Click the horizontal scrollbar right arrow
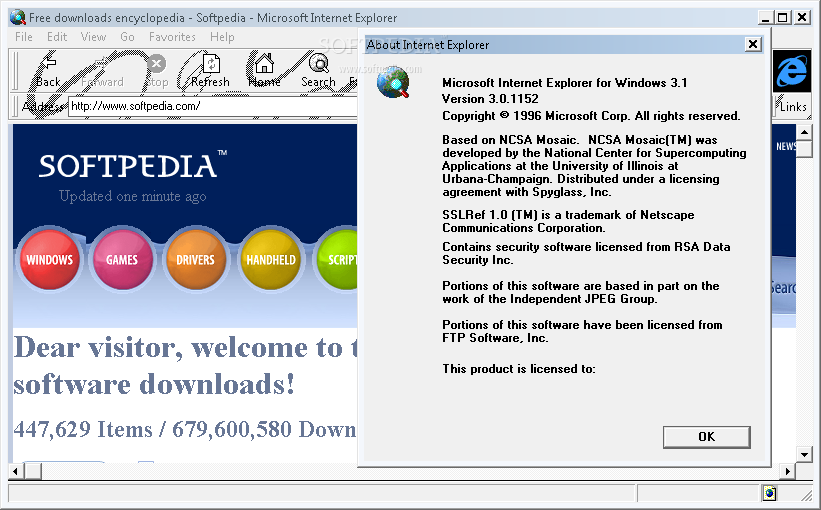 point(787,471)
